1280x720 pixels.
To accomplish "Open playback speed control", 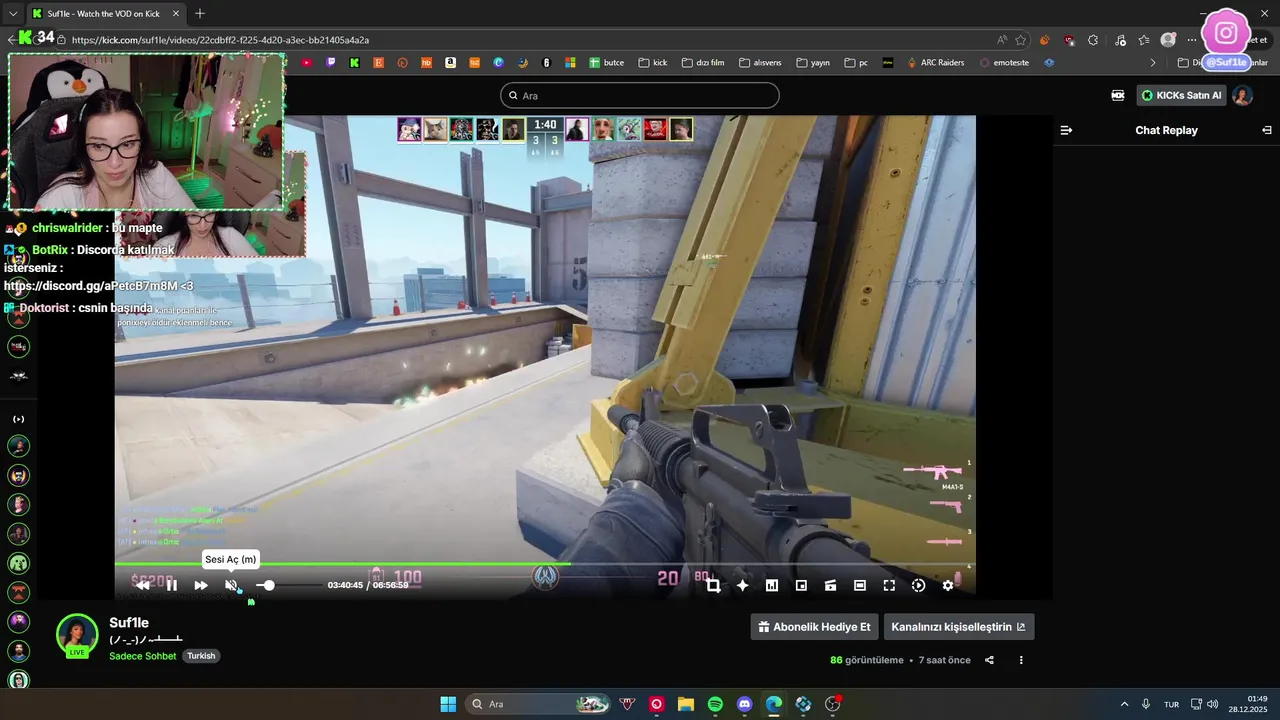I will 918,586.
